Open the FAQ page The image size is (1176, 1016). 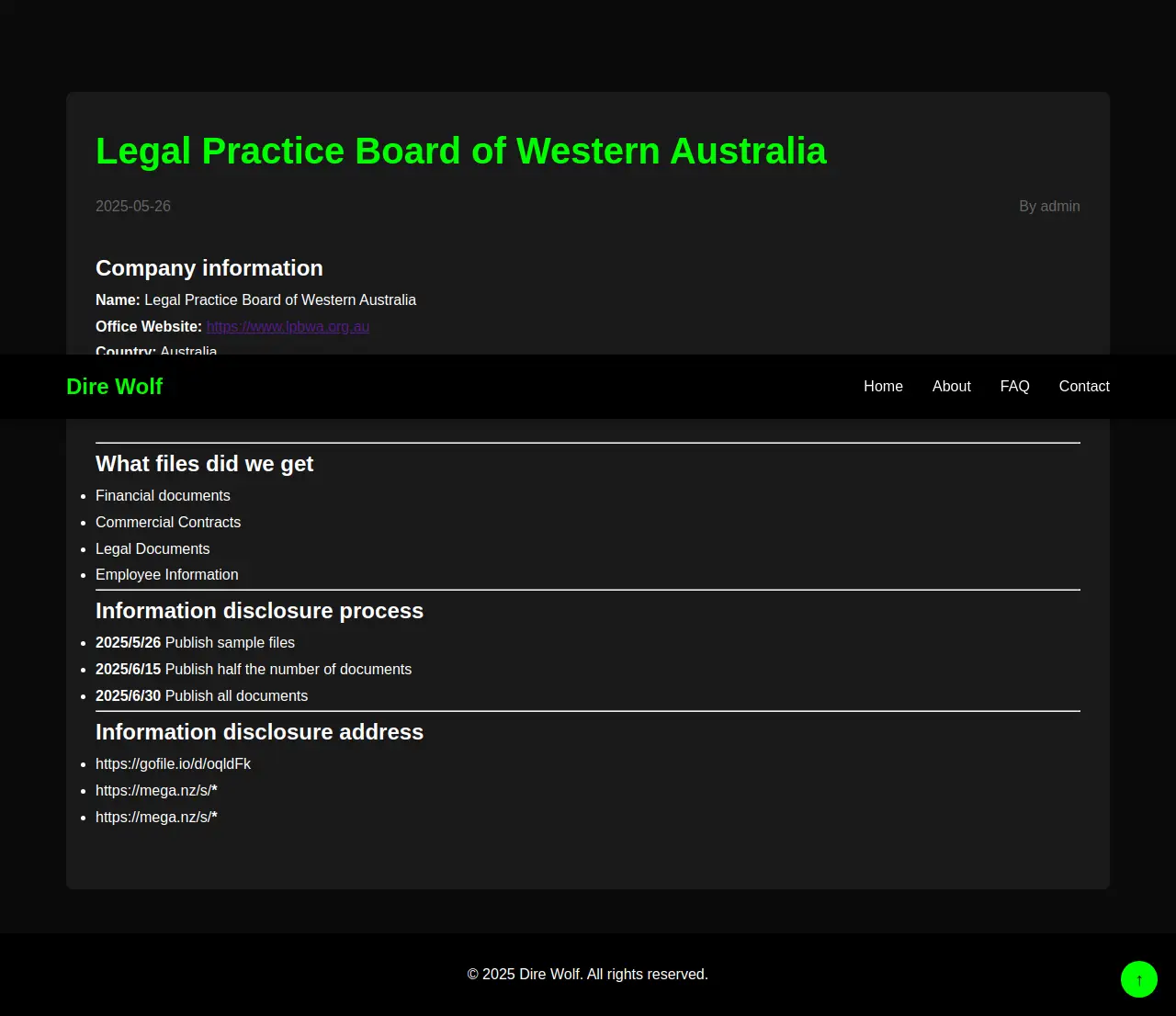(x=1014, y=387)
